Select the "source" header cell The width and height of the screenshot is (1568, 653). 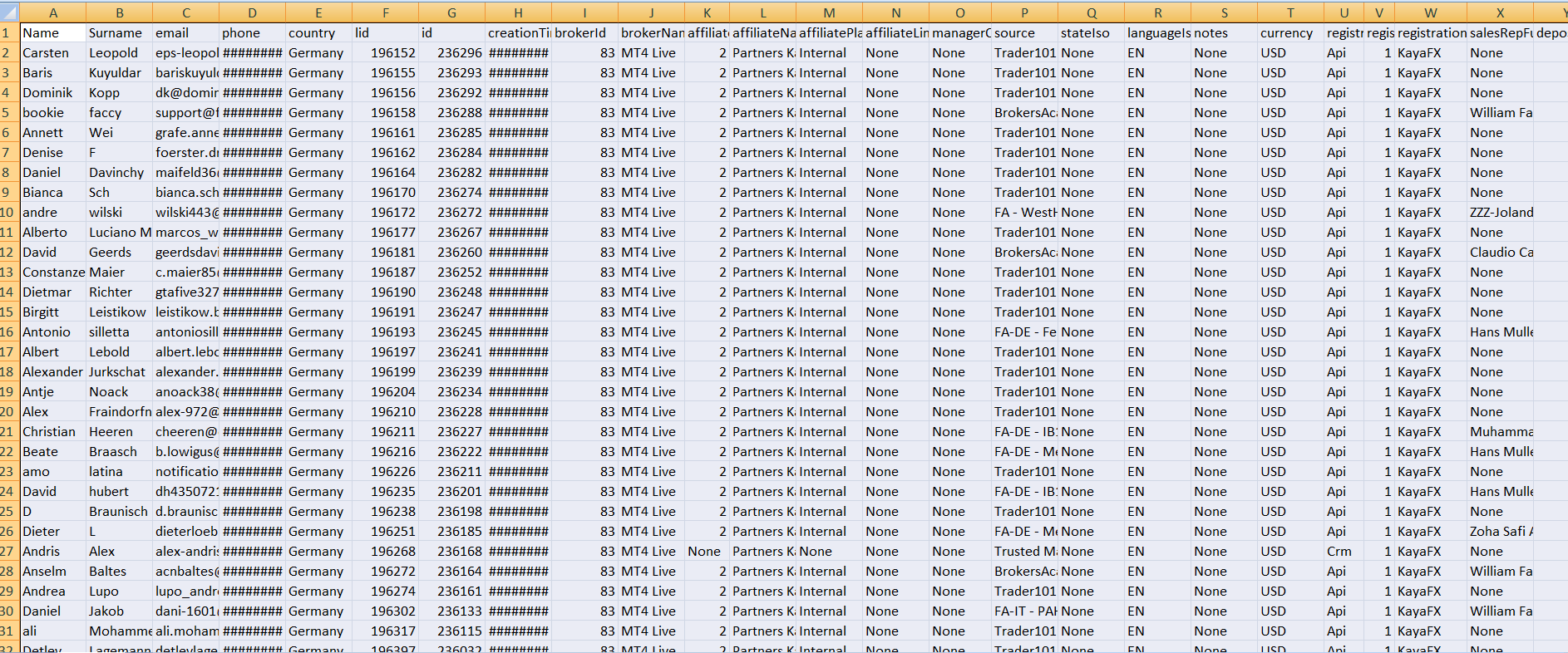tap(1025, 33)
